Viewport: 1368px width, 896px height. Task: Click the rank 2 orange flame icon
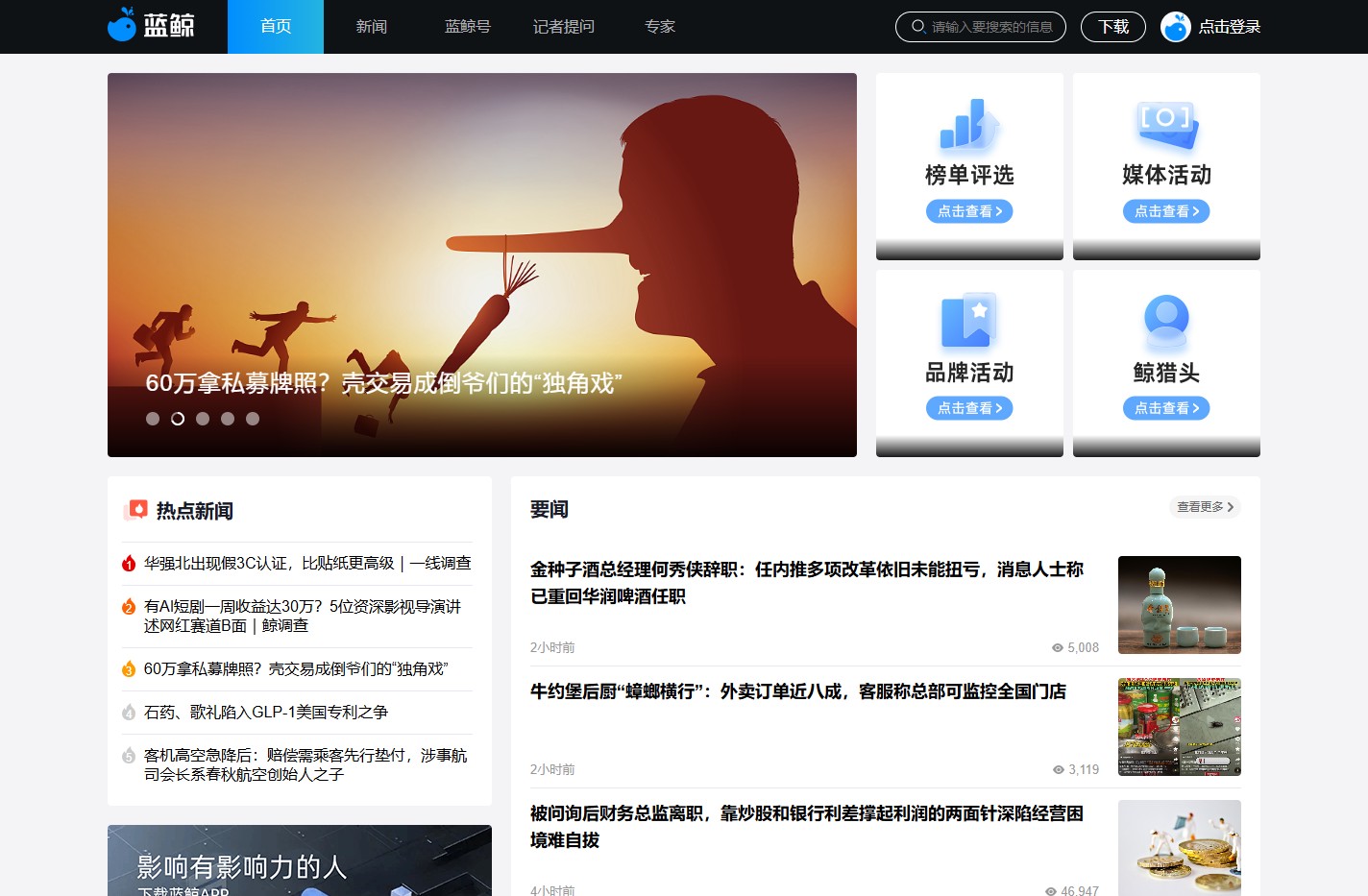(129, 607)
